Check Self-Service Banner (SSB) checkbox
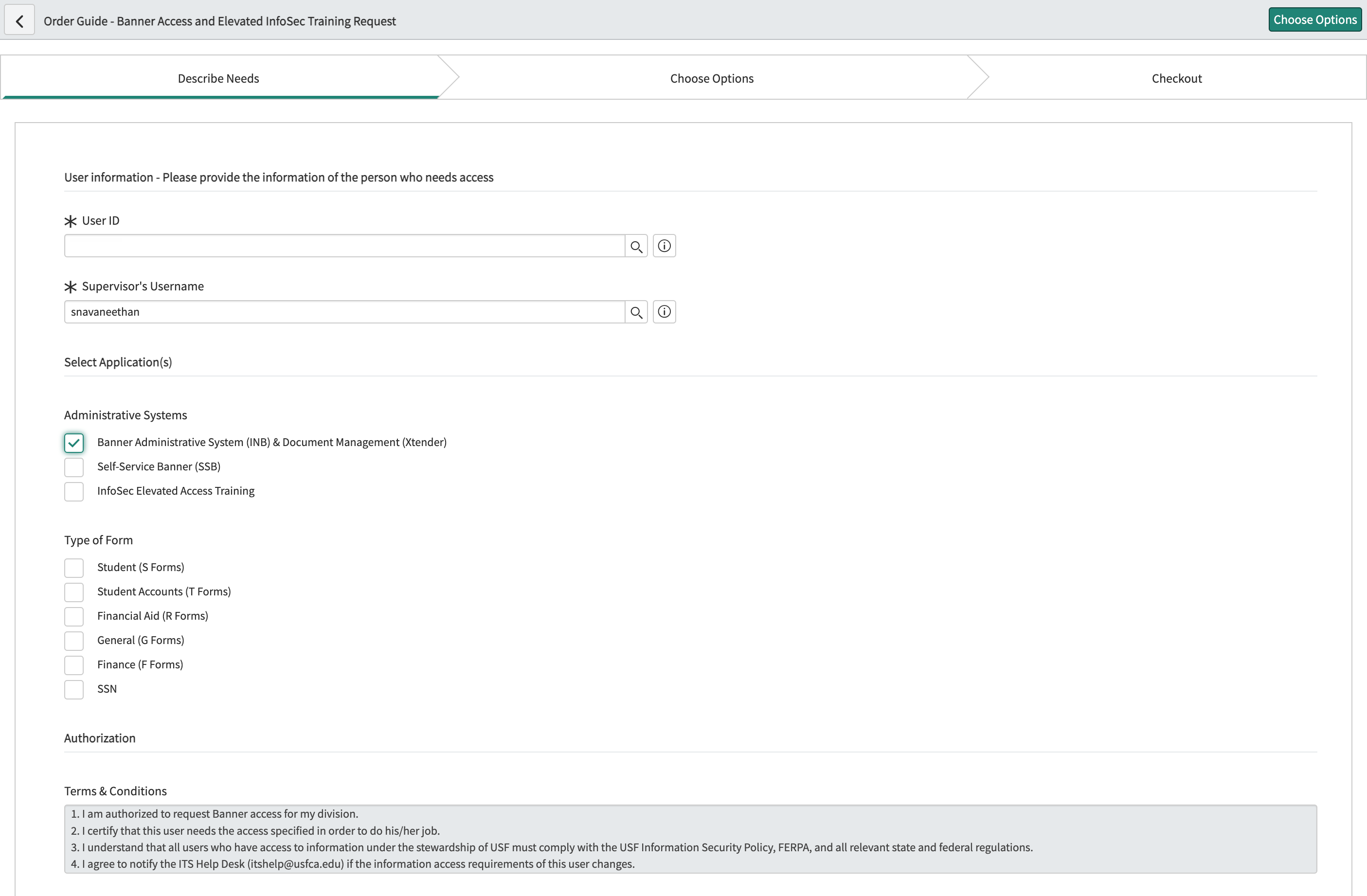Screen dimensions: 1367x896 coord(74,467)
